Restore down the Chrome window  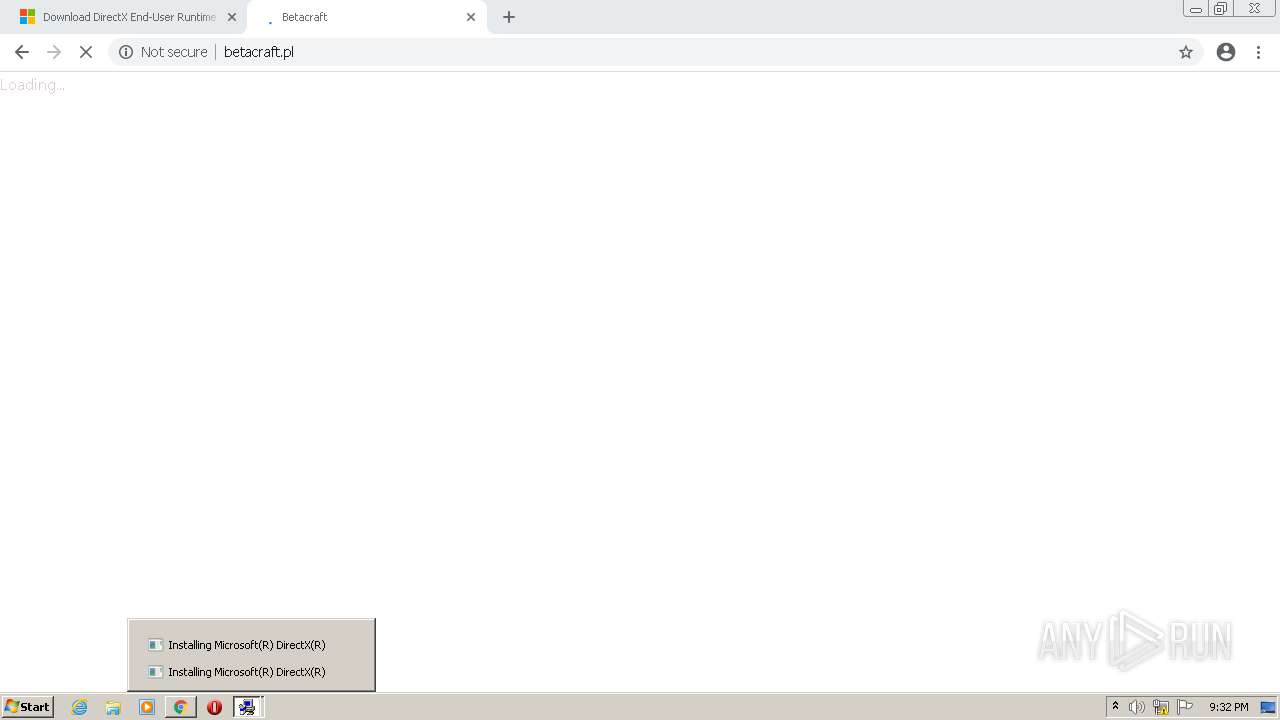pos(1221,9)
